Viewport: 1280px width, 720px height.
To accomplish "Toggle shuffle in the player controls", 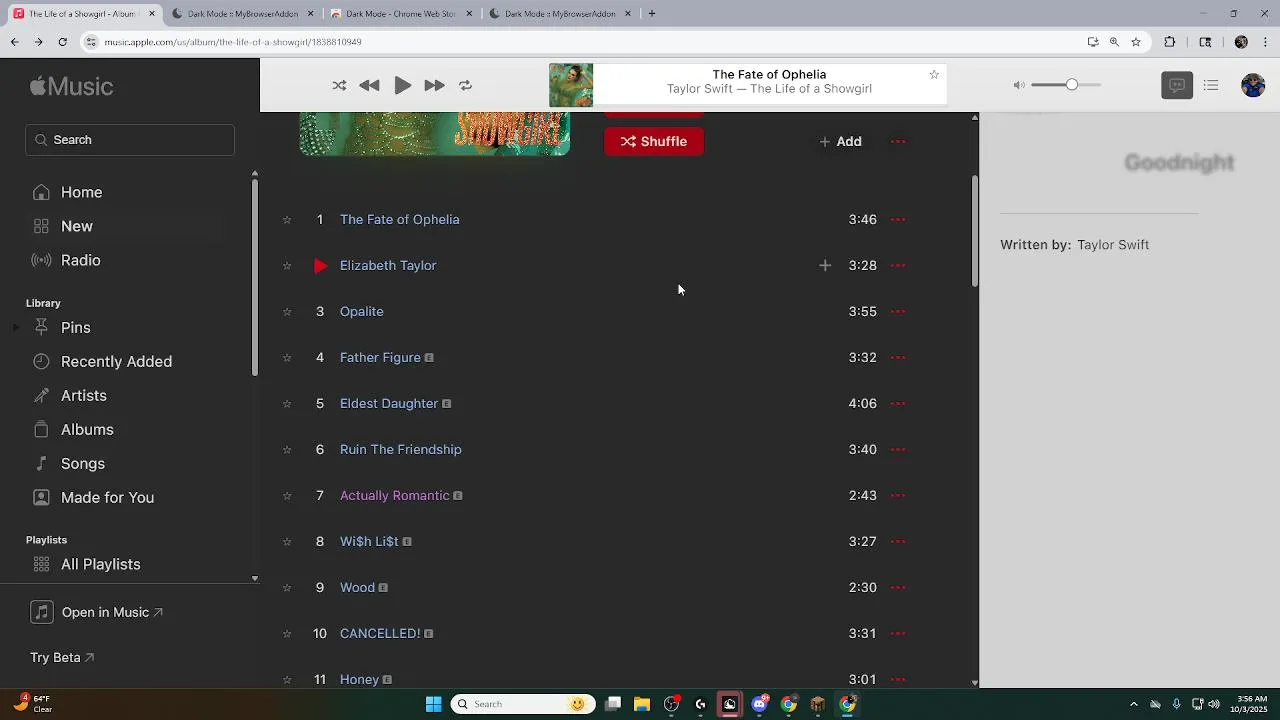I will [339, 86].
